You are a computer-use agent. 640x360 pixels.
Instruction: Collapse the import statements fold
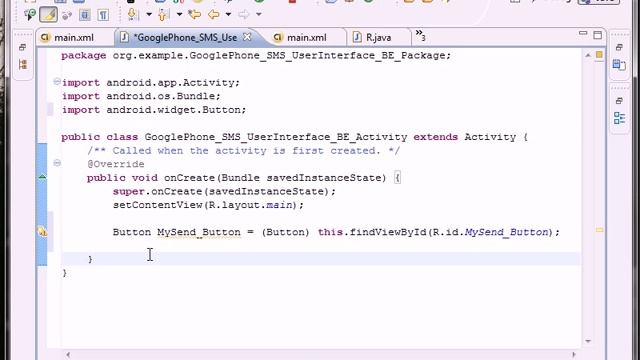point(57,82)
